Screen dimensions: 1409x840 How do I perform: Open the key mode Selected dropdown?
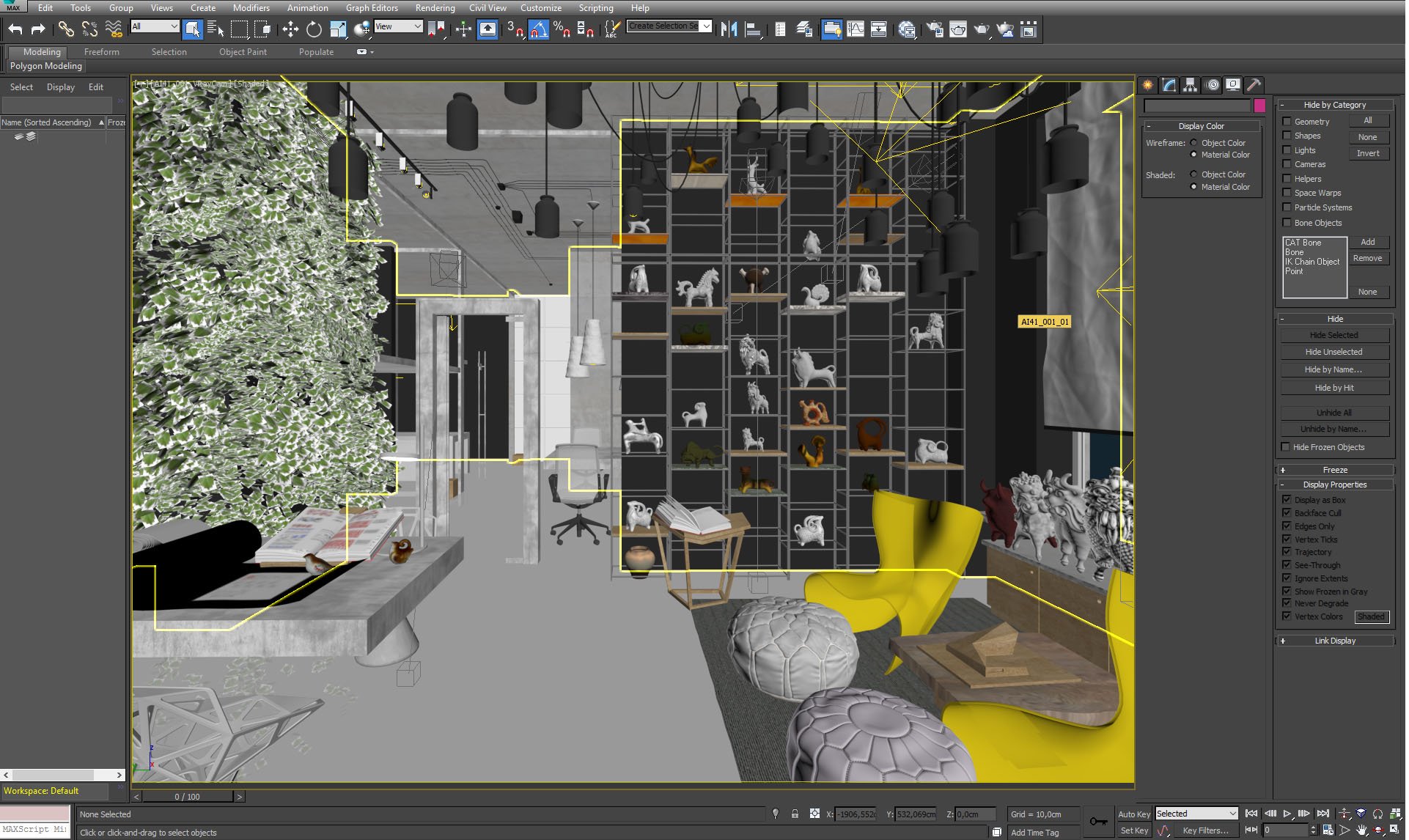click(1196, 814)
